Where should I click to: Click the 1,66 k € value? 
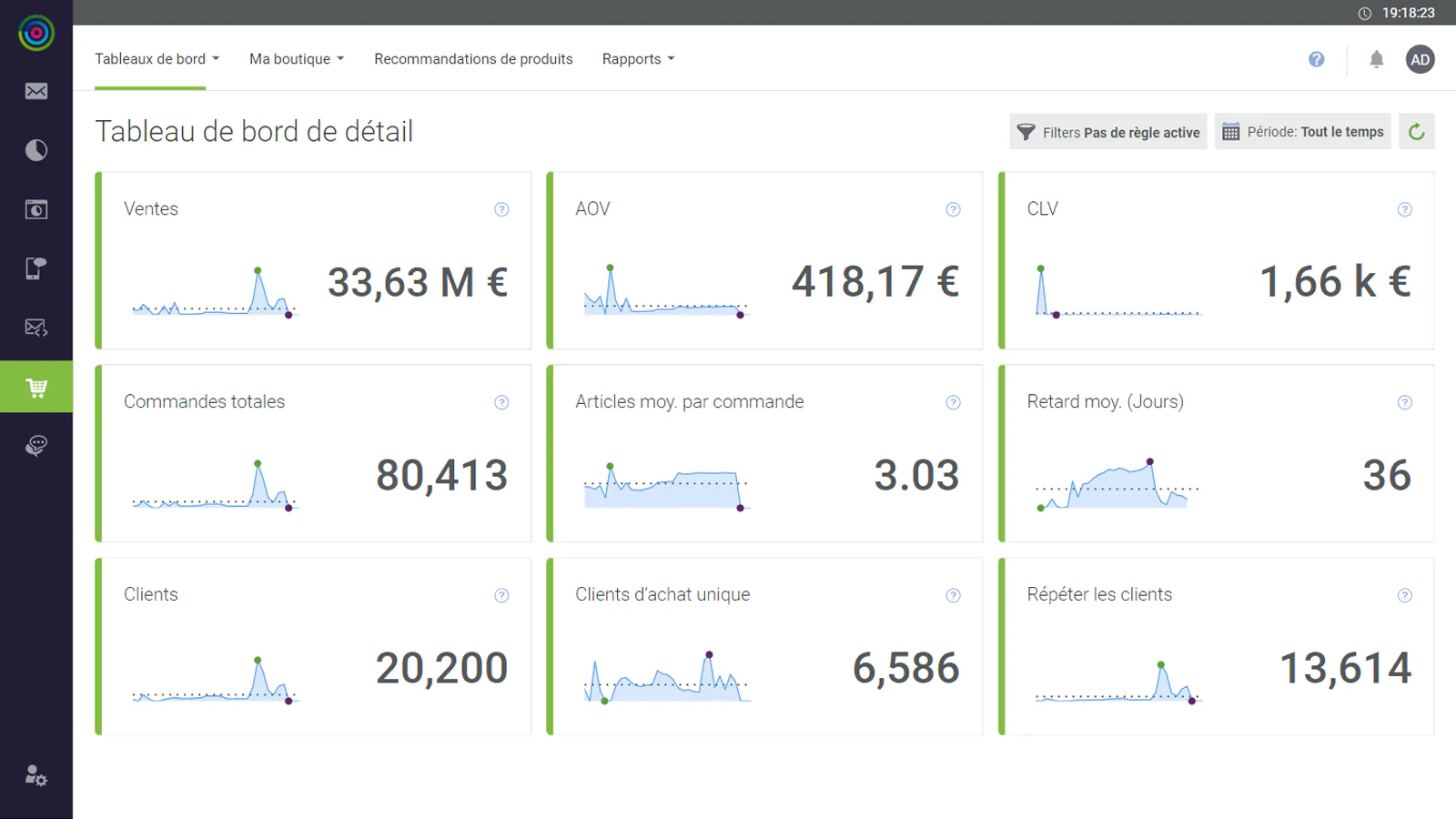(x=1335, y=282)
